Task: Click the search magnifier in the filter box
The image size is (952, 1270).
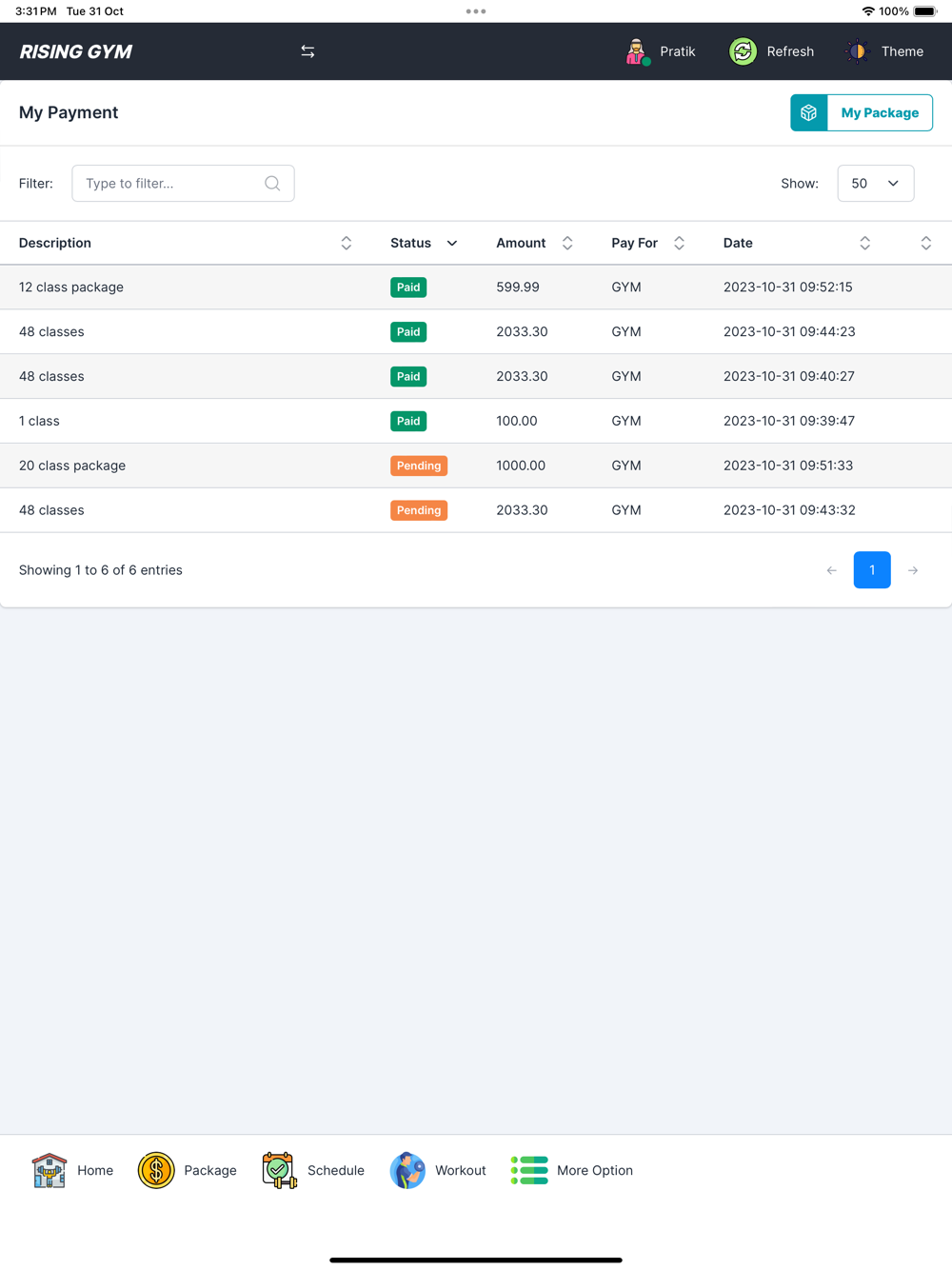Action: [x=272, y=183]
